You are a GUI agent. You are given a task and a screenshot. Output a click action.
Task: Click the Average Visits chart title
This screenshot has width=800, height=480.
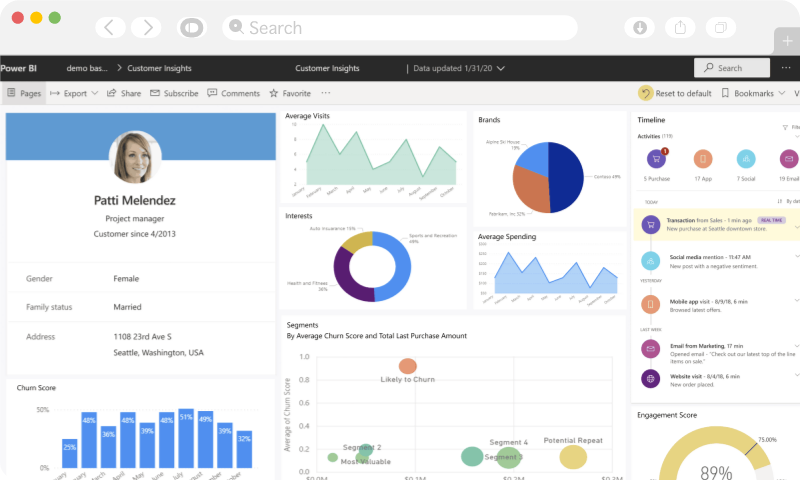coord(307,116)
